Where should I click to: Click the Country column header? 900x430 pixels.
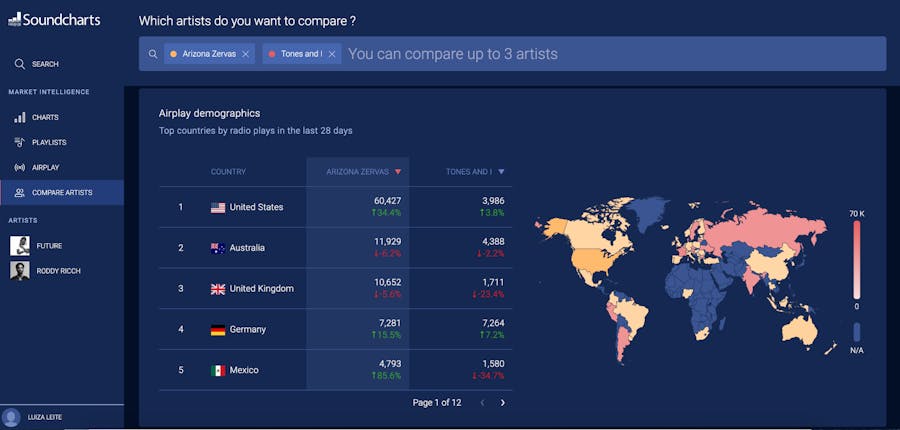pyautogui.click(x=228, y=172)
